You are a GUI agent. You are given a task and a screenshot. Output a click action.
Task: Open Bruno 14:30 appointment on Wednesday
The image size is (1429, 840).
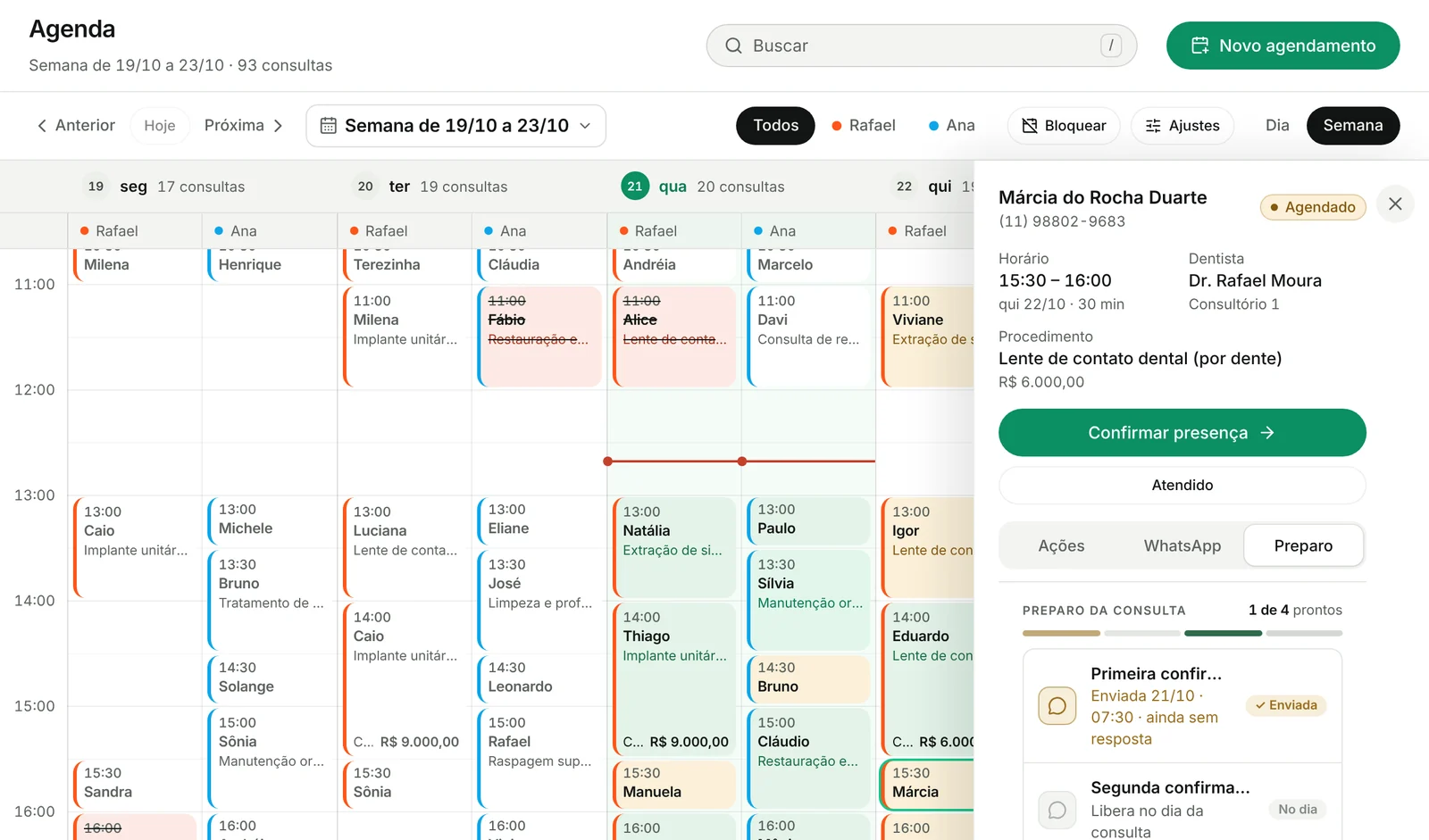809,678
